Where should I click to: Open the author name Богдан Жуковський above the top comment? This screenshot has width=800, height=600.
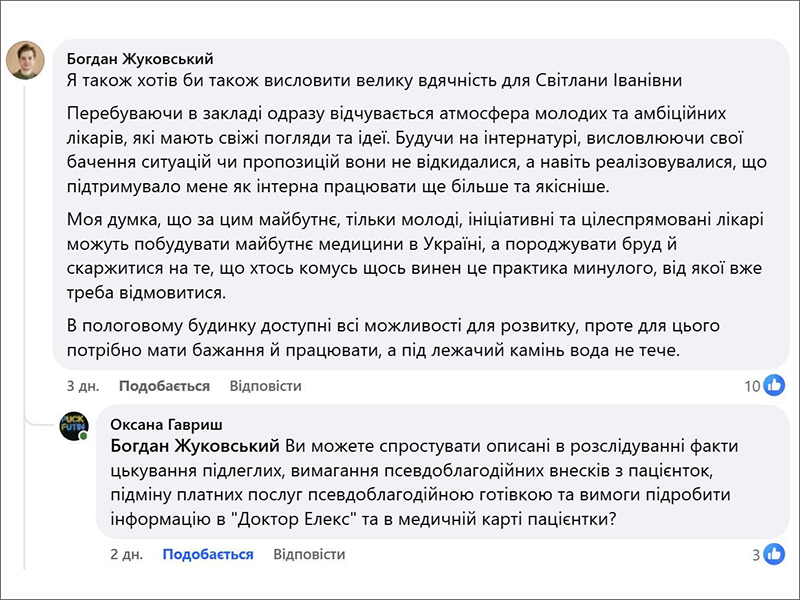click(140, 58)
